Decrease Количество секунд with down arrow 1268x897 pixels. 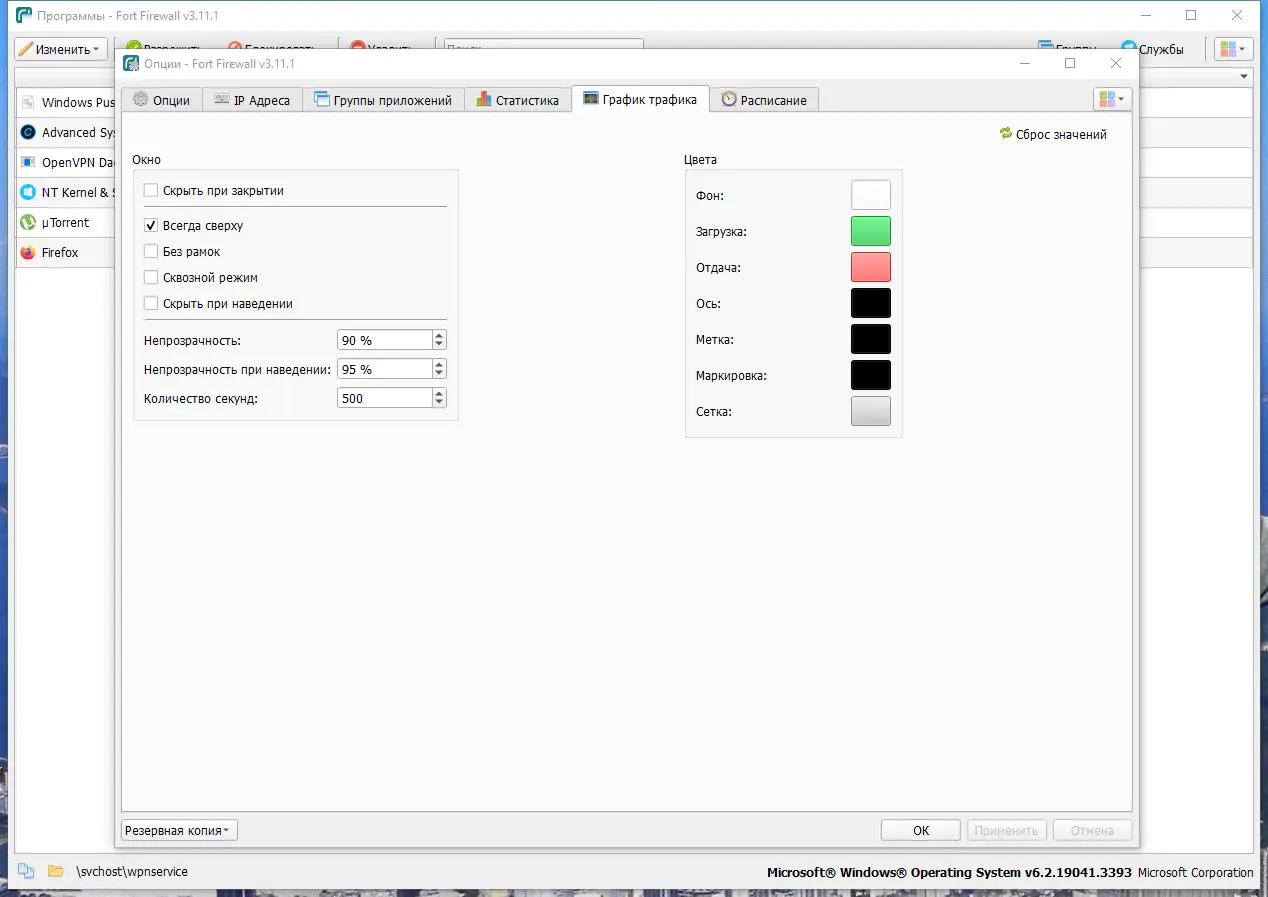(439, 403)
